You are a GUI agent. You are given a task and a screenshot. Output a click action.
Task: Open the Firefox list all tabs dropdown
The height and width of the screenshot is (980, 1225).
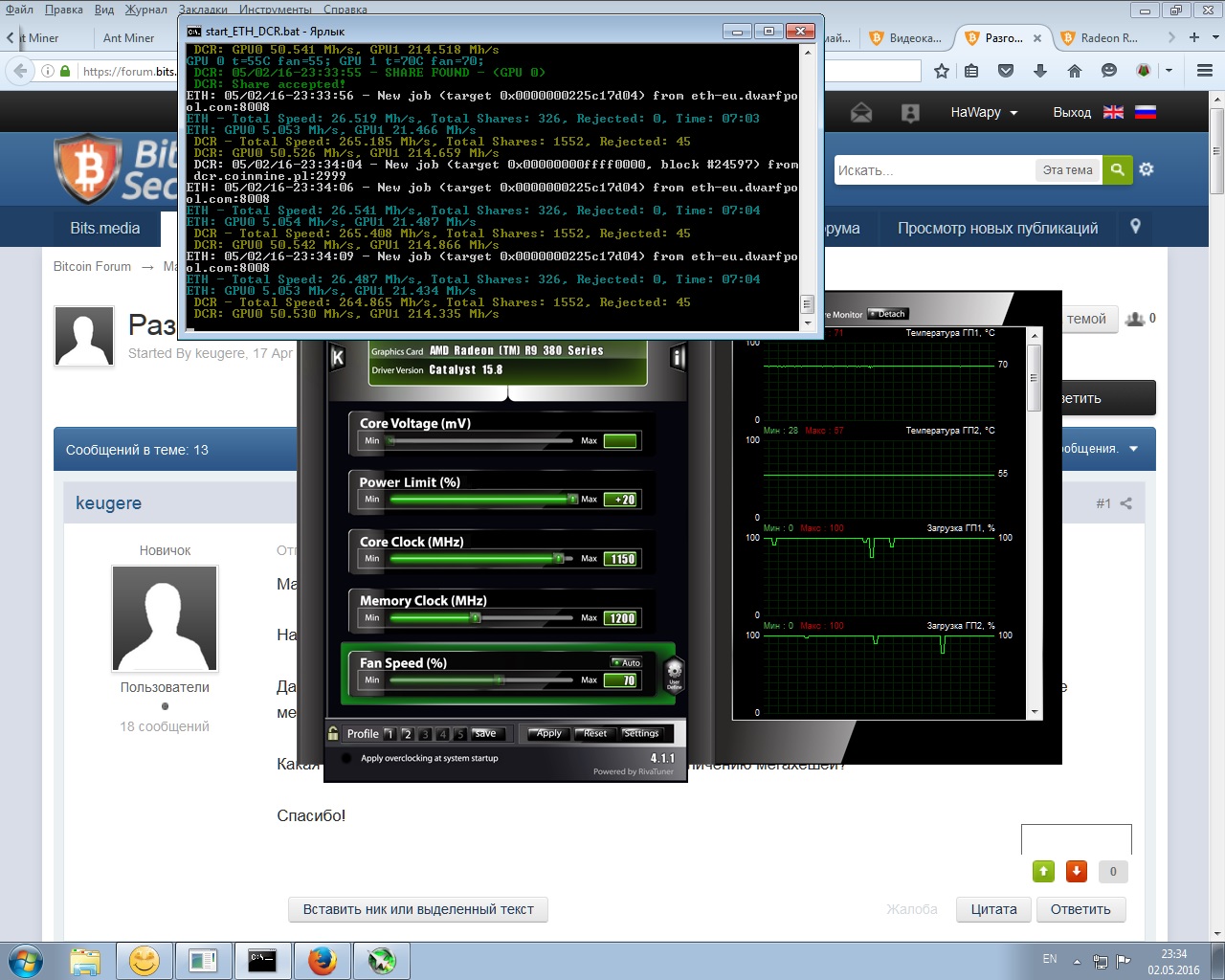click(x=1217, y=37)
